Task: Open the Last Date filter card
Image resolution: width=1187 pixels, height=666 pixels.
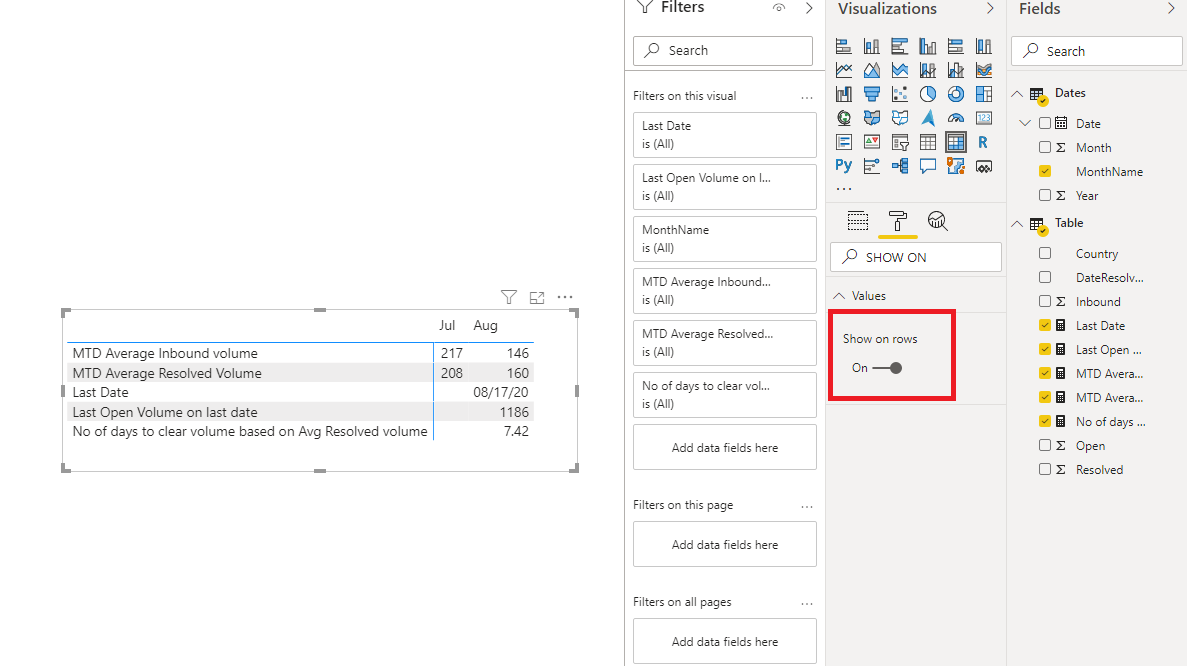Action: click(x=724, y=135)
